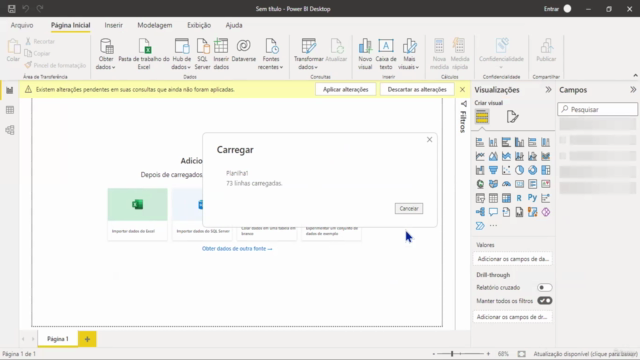The image size is (640, 360).
Task: Switch to the Inserir ribbon tab
Action: point(113,25)
